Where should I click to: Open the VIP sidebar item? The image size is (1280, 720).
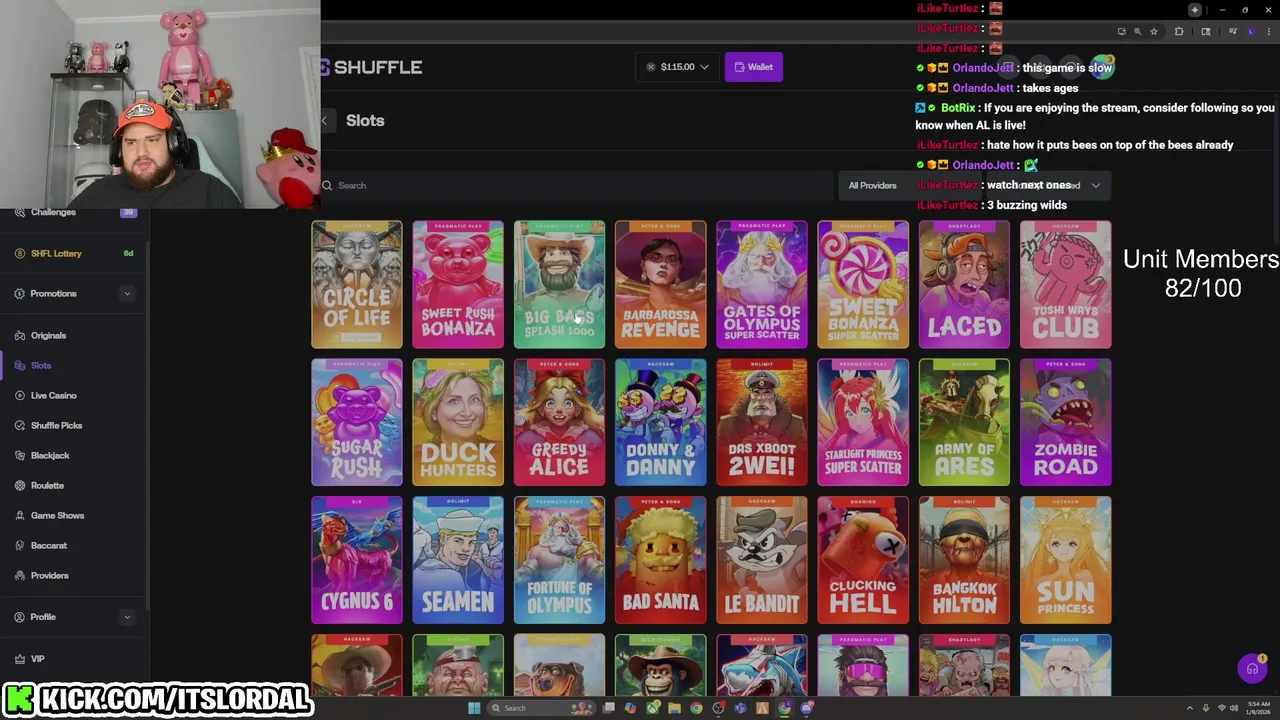[x=73, y=659]
